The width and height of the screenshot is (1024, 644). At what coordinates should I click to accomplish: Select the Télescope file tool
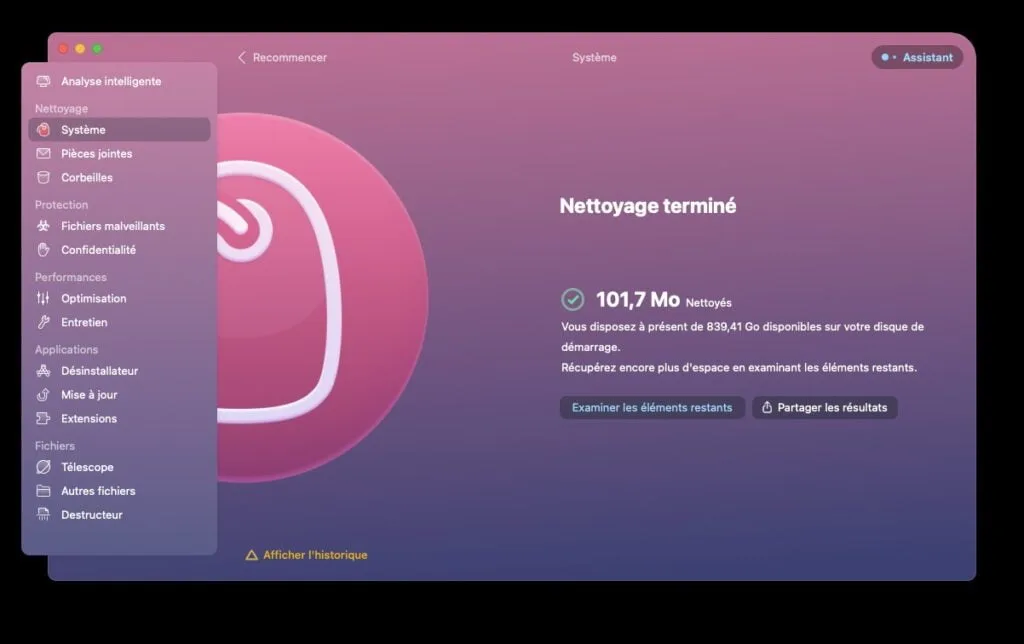coord(44,467)
